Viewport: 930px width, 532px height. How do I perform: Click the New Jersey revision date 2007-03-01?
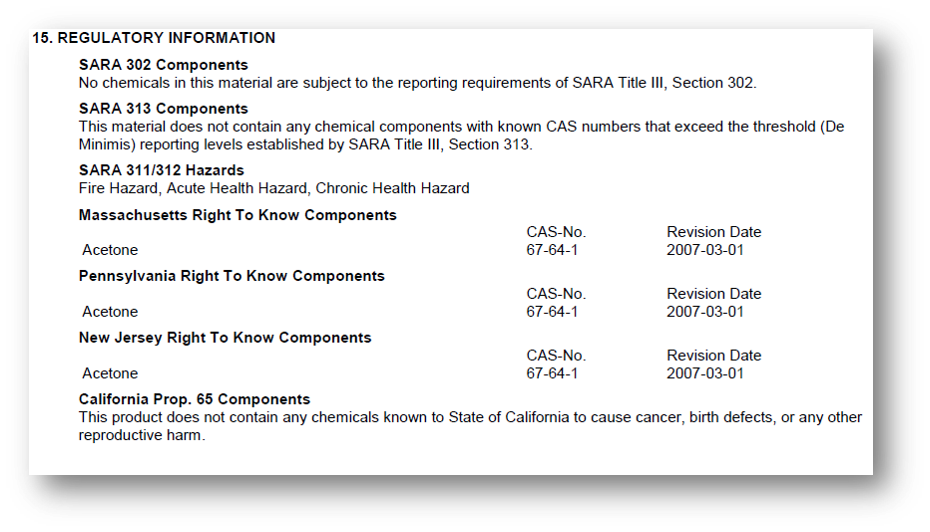pos(705,373)
